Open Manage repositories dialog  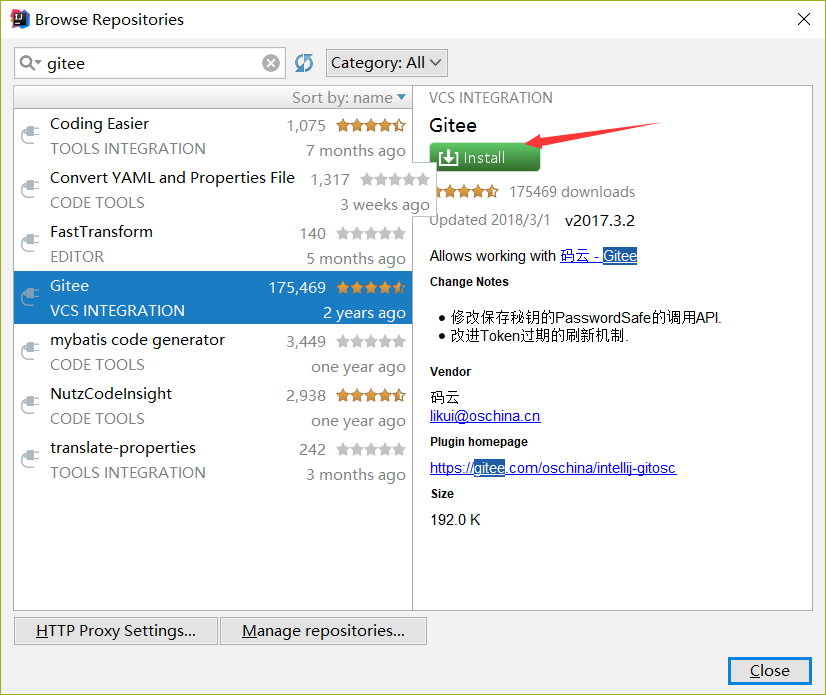point(323,631)
